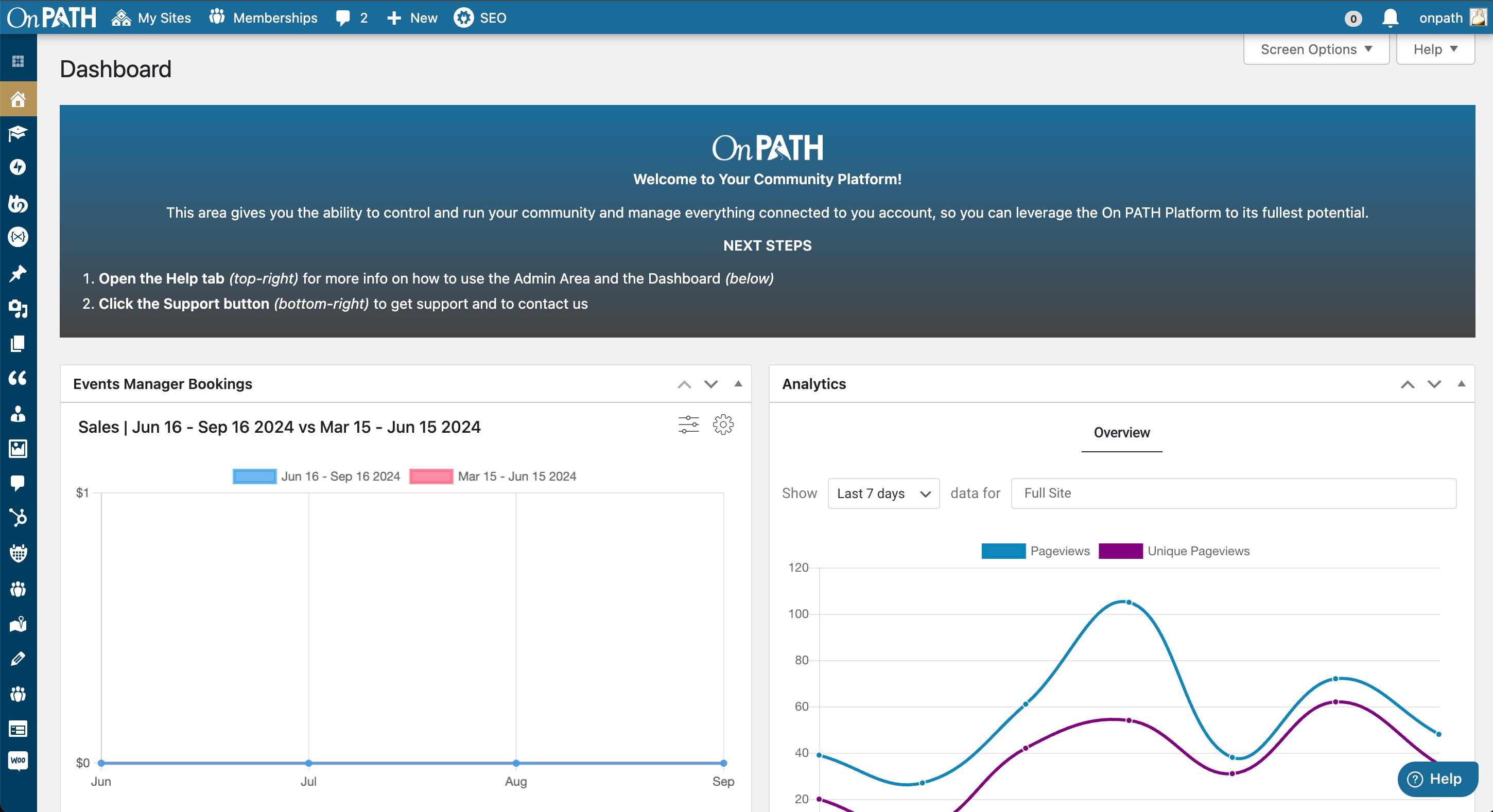
Task: Open the stacked Pages icon
Action: tap(18, 343)
